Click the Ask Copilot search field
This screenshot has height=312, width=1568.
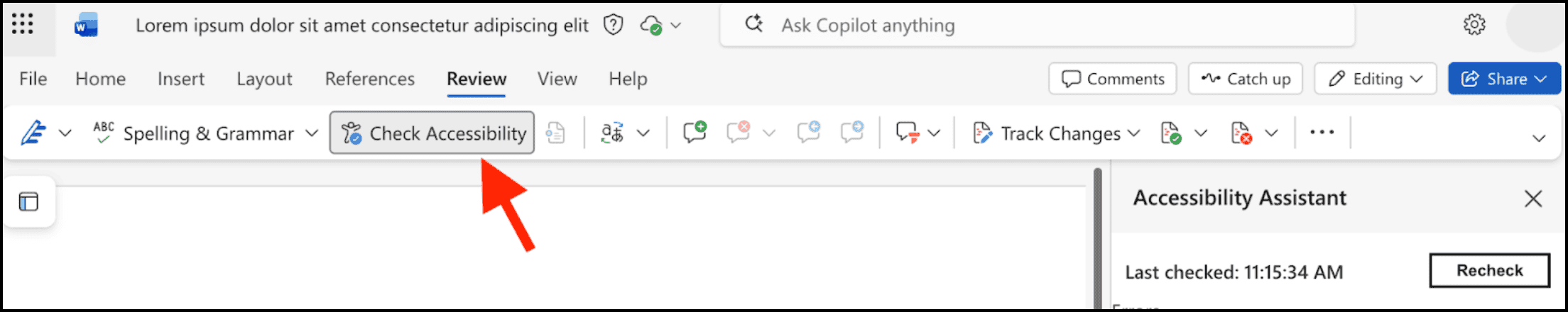click(x=1037, y=26)
